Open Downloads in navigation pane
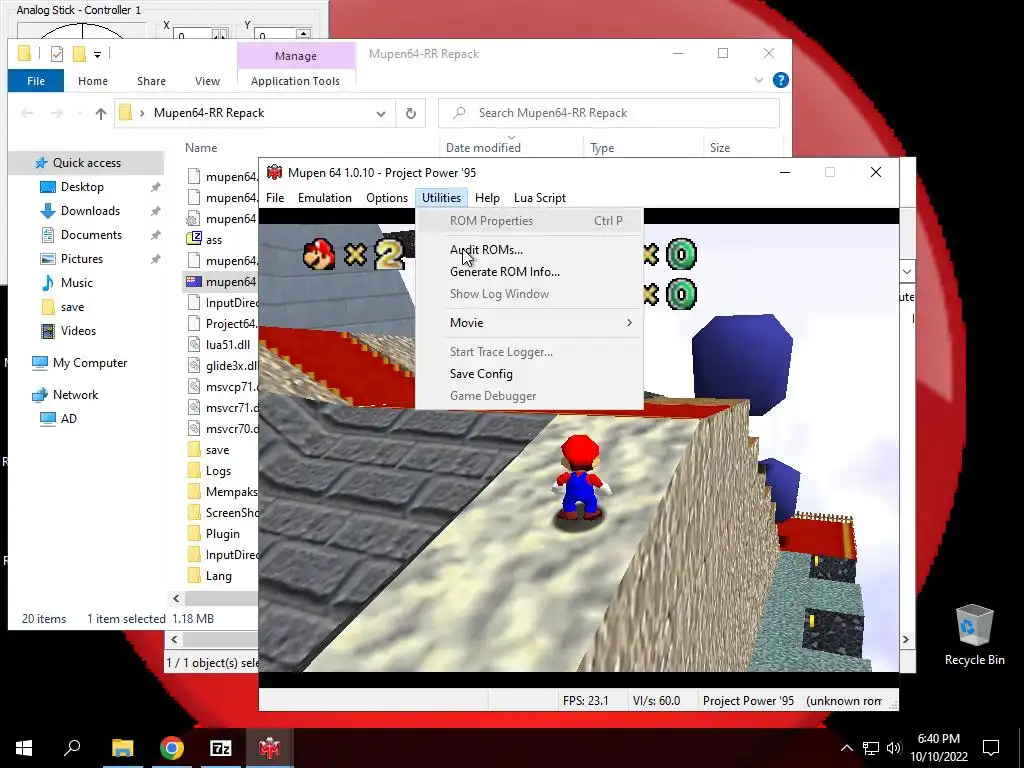 90,211
